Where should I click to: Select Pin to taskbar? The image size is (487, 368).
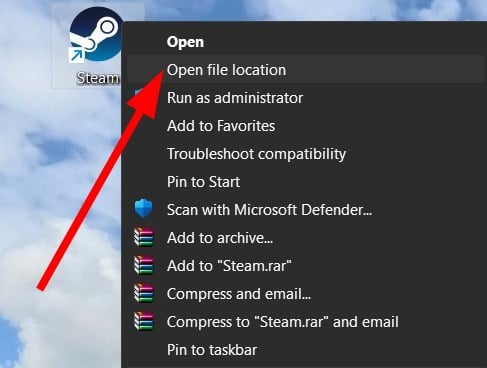coord(305,350)
